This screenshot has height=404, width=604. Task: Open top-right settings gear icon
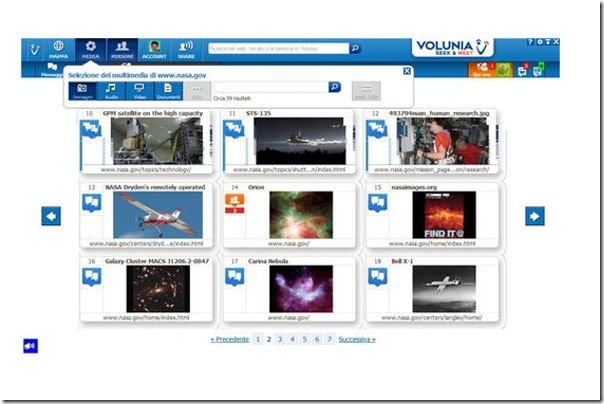coord(540,42)
